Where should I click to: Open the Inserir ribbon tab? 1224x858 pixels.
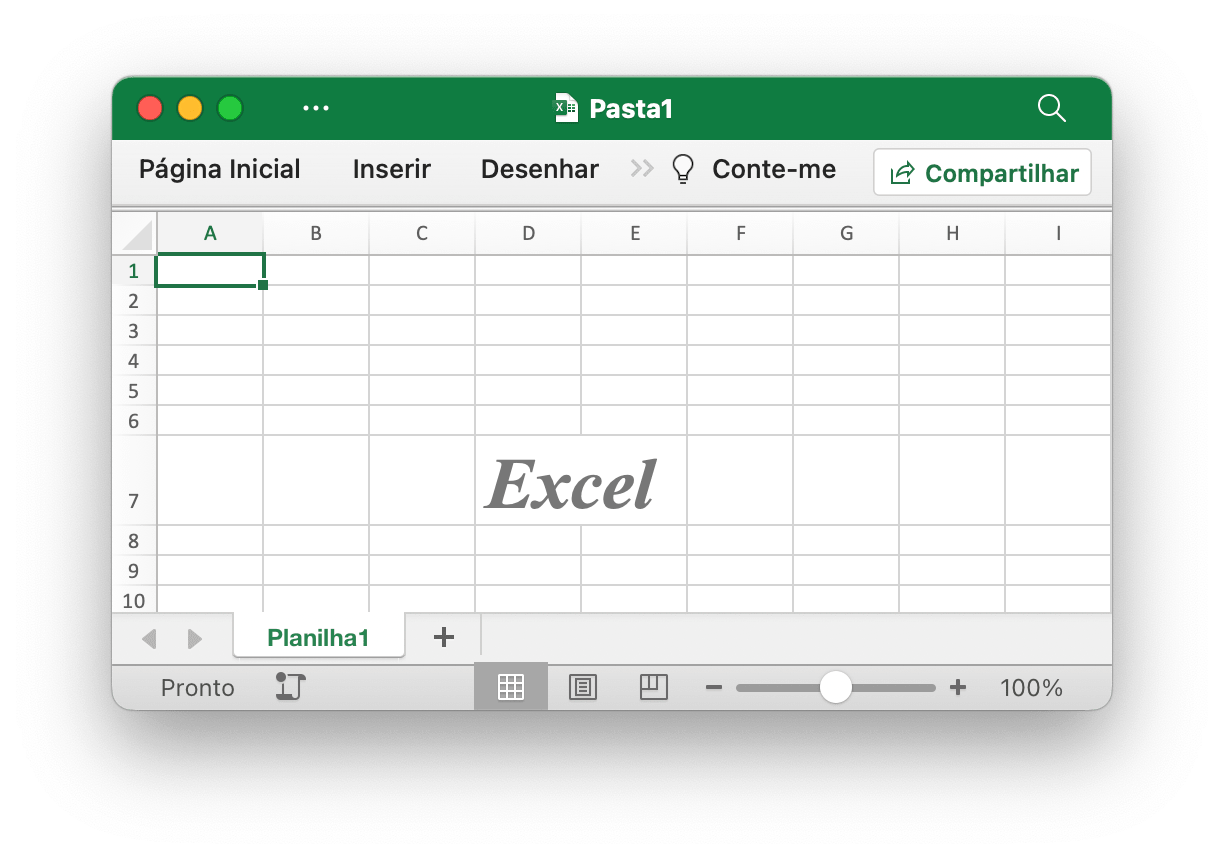tap(392, 169)
